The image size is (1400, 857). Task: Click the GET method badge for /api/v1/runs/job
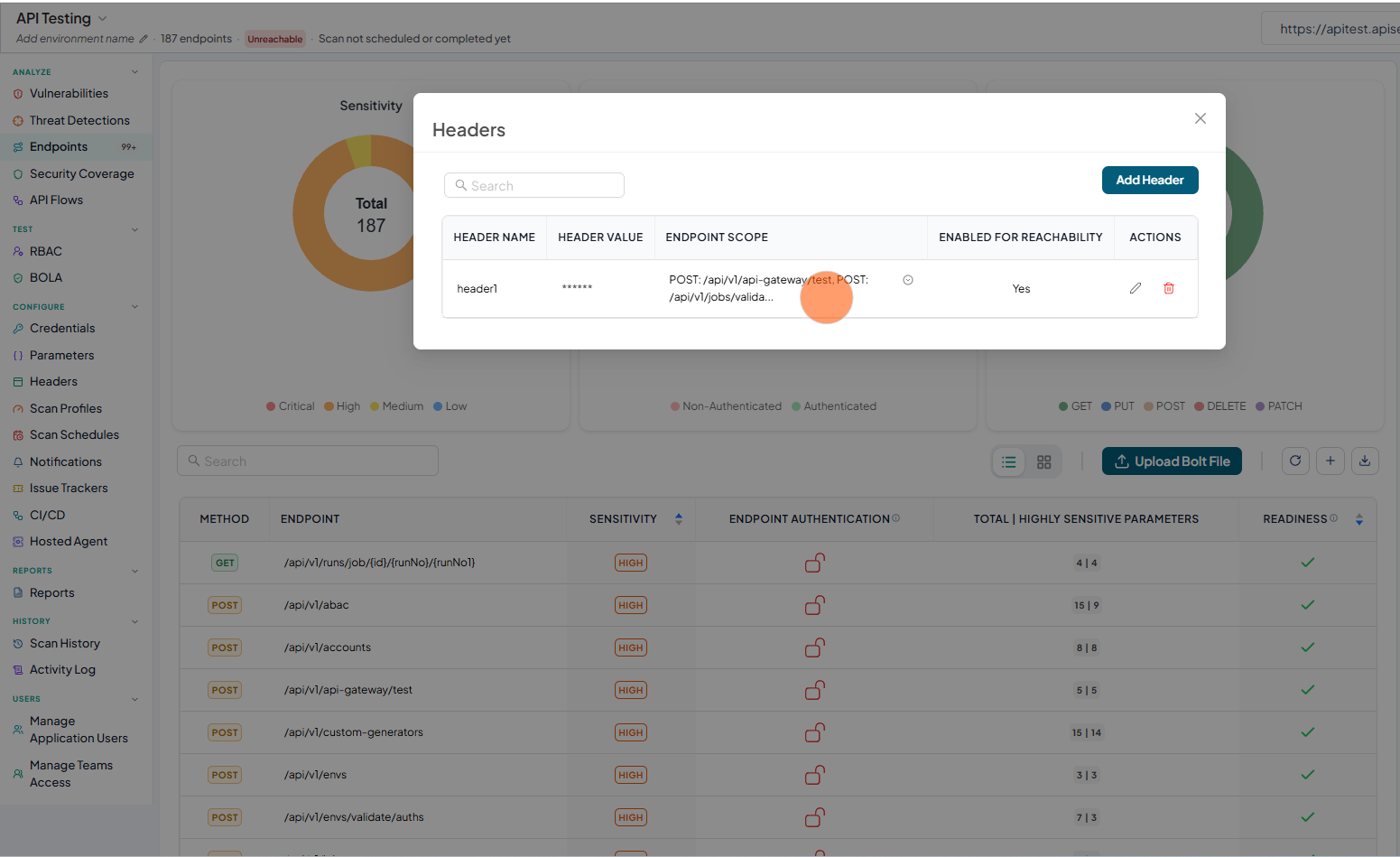click(x=225, y=563)
